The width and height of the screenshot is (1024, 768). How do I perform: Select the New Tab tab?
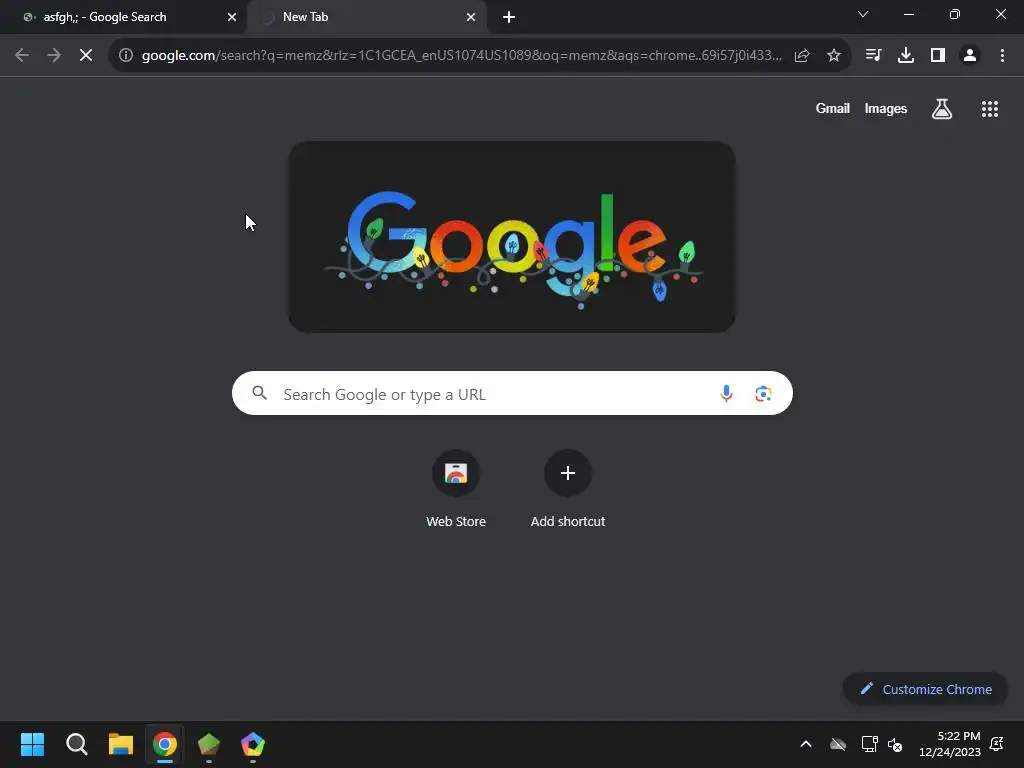[x=366, y=18]
